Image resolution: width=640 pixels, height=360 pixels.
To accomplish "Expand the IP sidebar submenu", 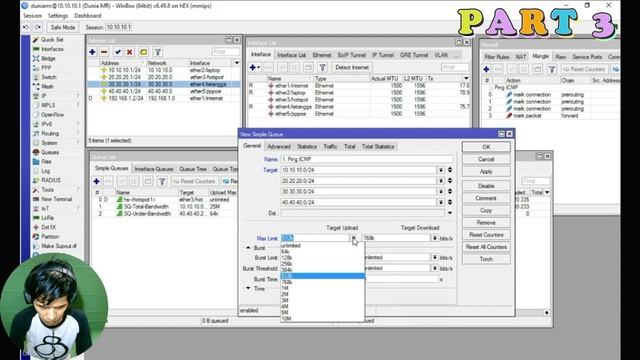I will click(78, 96).
